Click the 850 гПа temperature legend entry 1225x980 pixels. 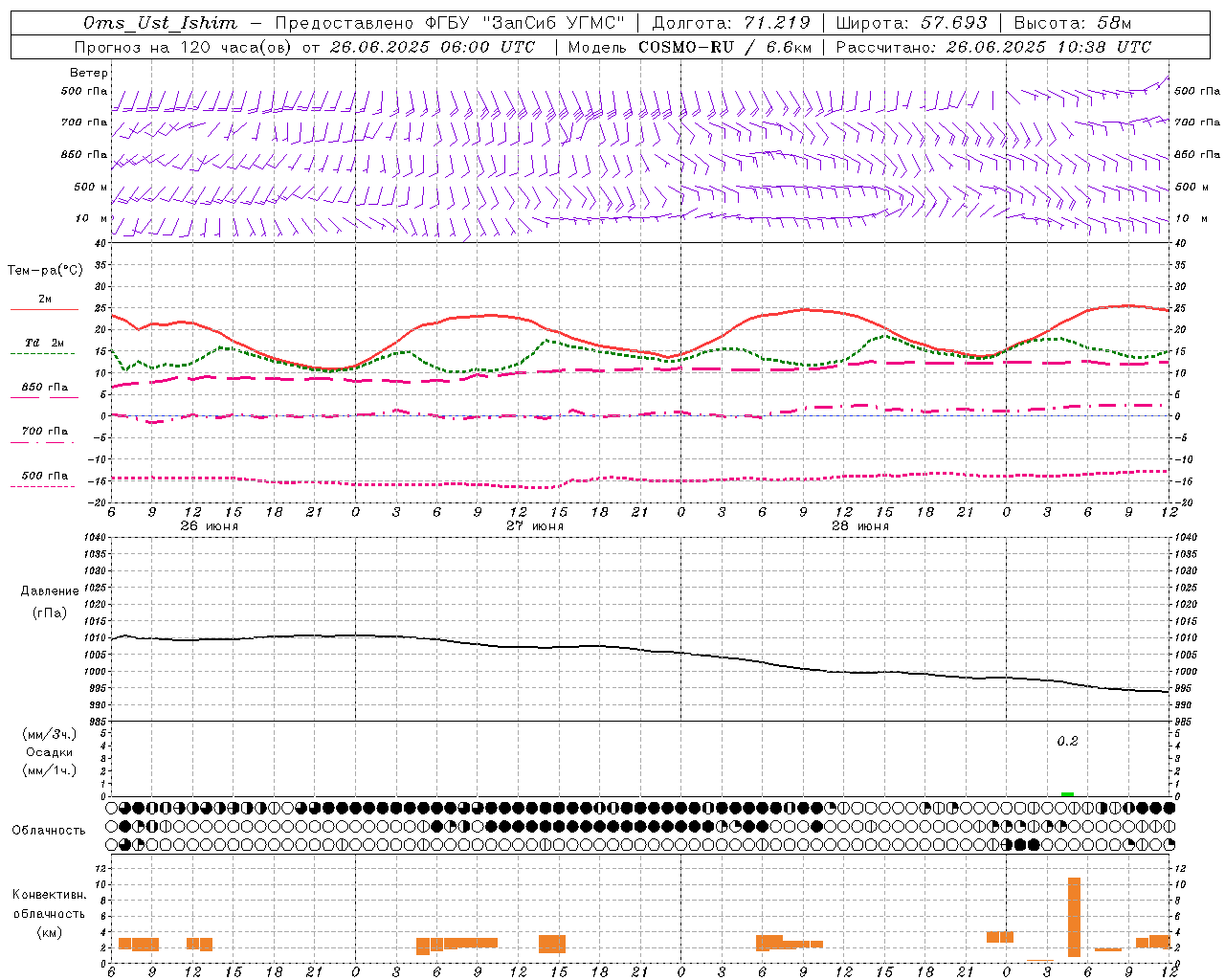(x=45, y=388)
